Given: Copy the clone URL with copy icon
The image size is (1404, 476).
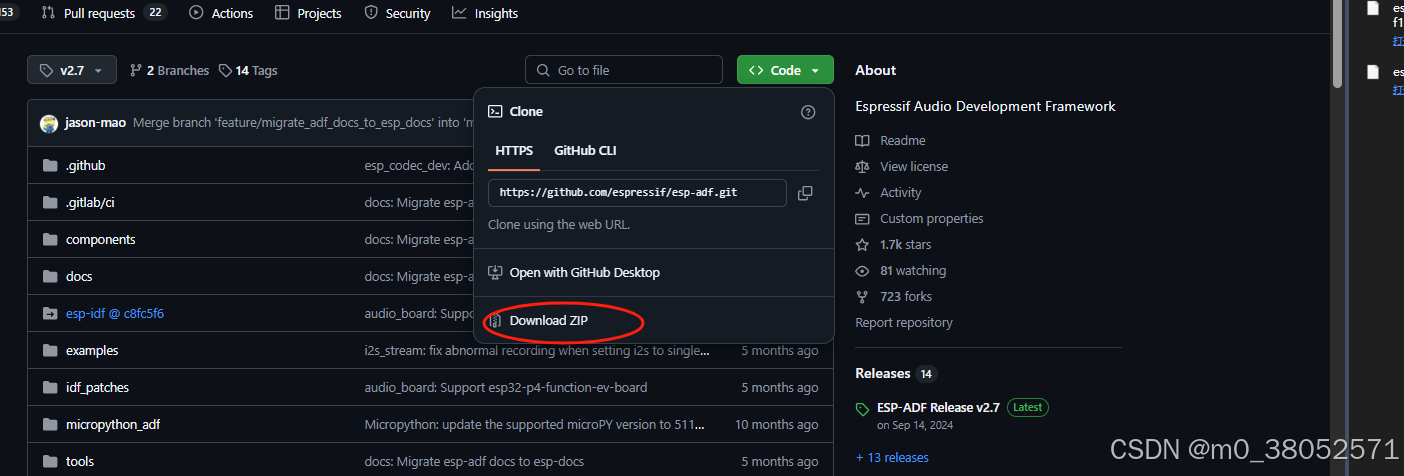Looking at the screenshot, I should [805, 193].
